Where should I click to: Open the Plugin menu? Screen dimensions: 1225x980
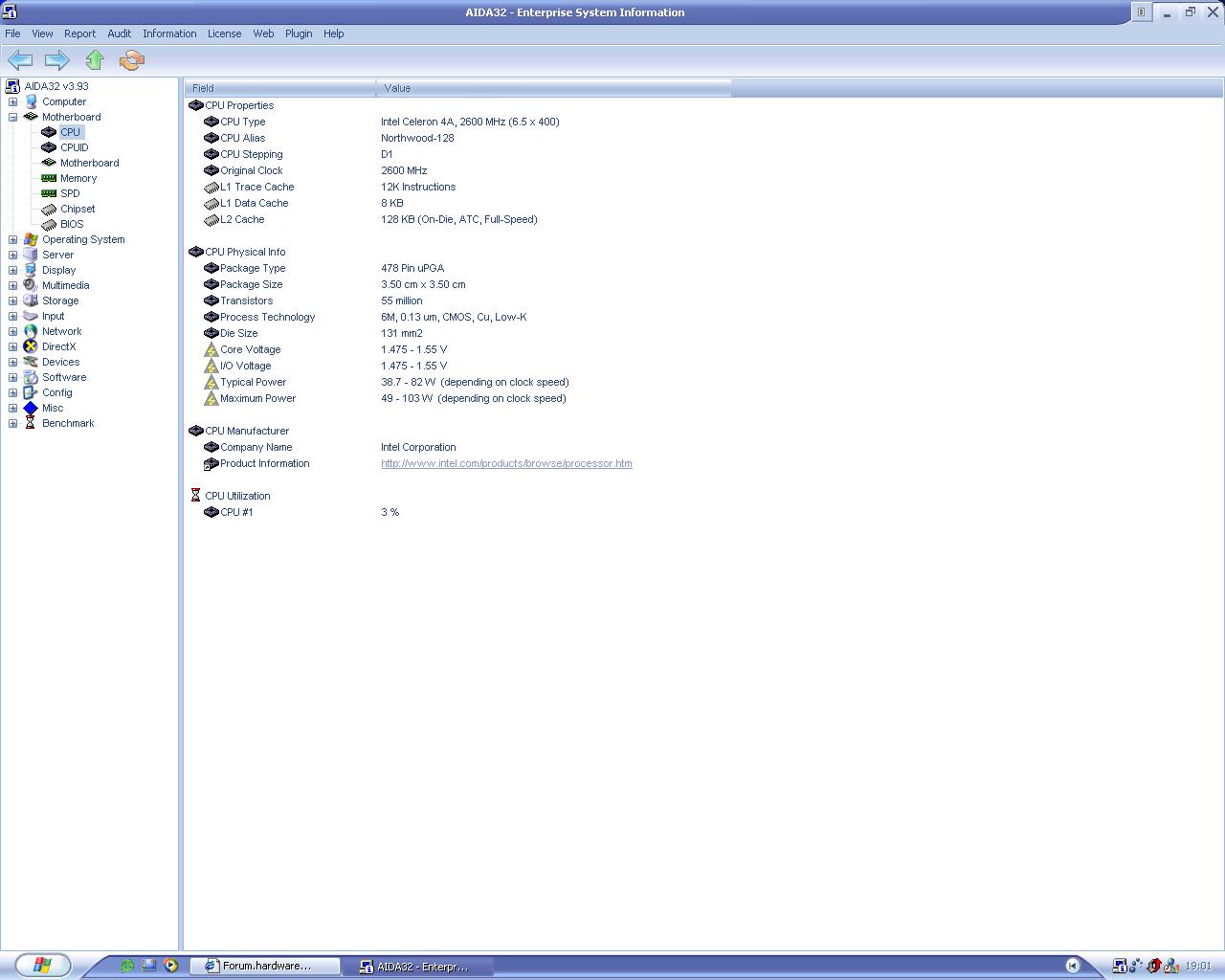299,33
